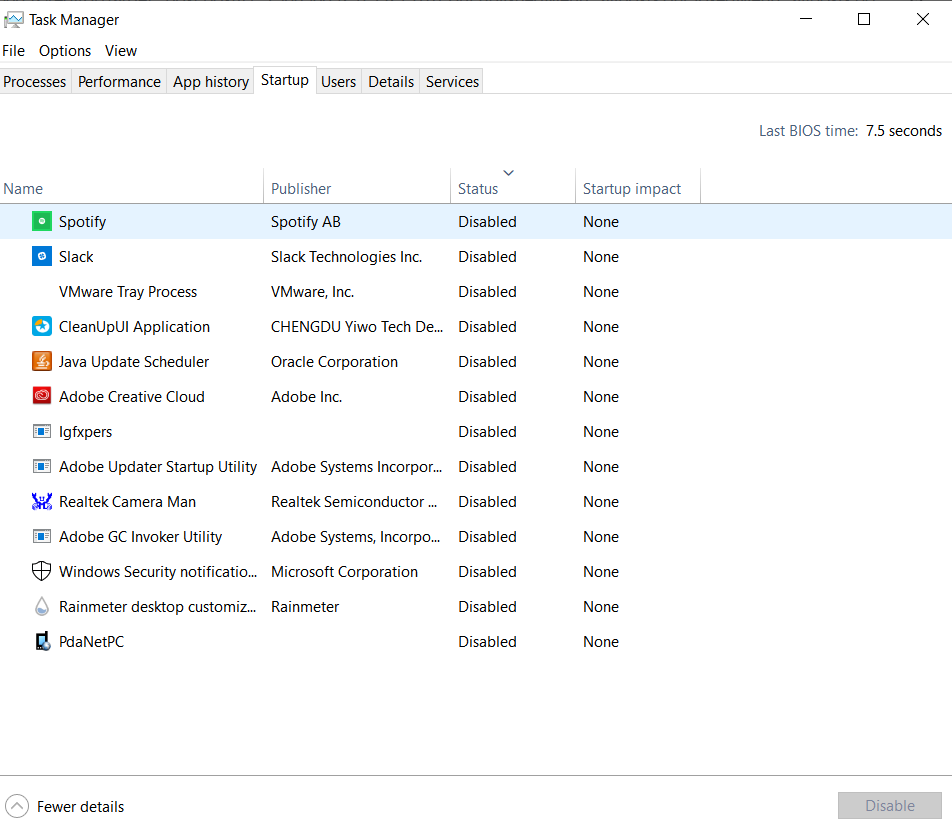Click the Java Update Scheduler icon

pos(41,362)
